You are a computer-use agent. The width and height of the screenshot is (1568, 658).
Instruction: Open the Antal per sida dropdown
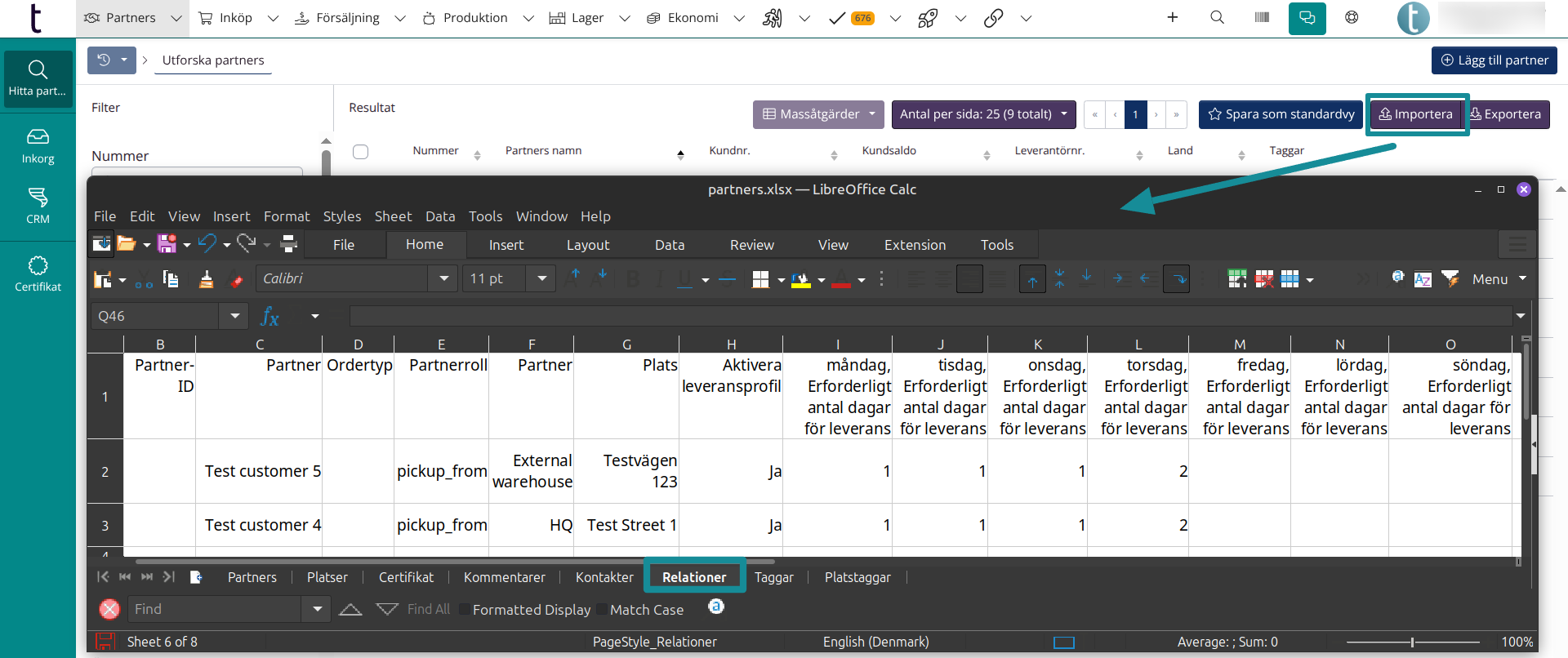click(984, 114)
